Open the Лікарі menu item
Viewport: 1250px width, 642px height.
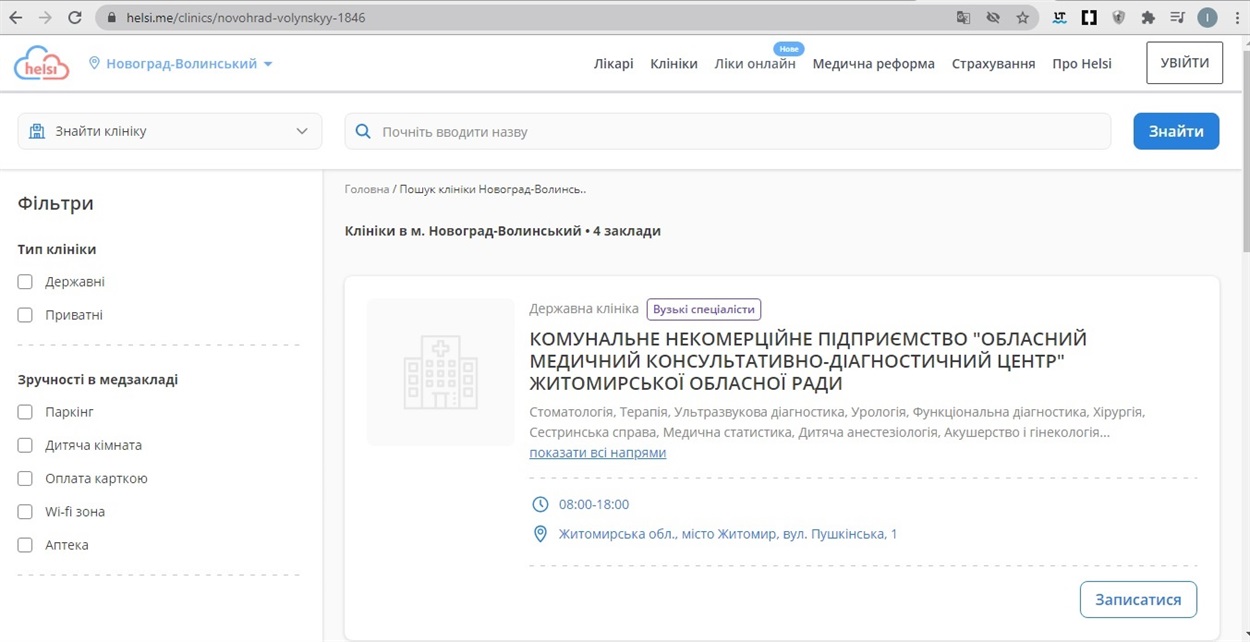613,64
